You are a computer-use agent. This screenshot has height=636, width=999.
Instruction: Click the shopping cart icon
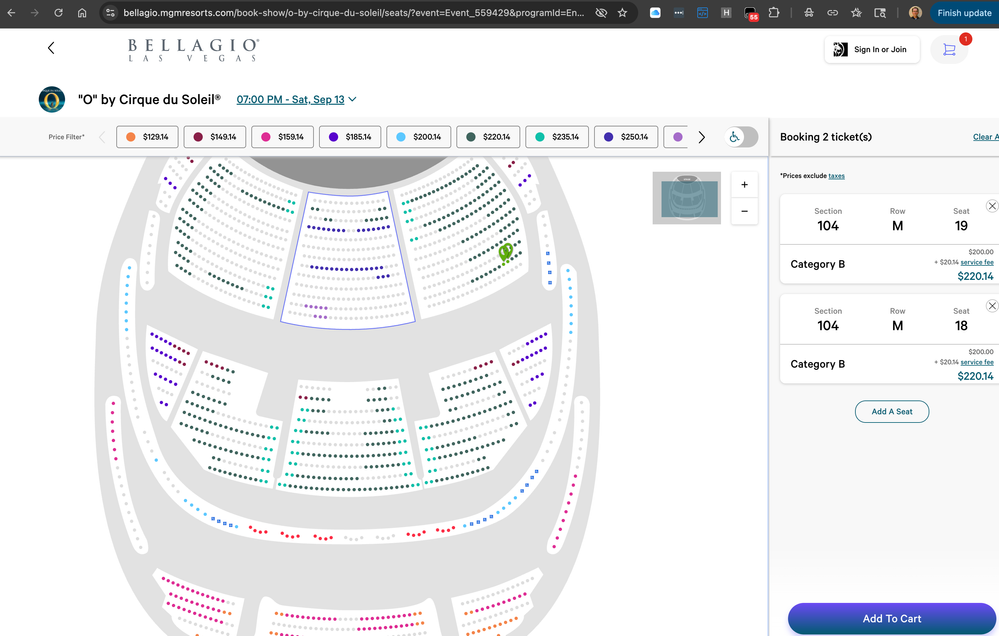pos(949,50)
